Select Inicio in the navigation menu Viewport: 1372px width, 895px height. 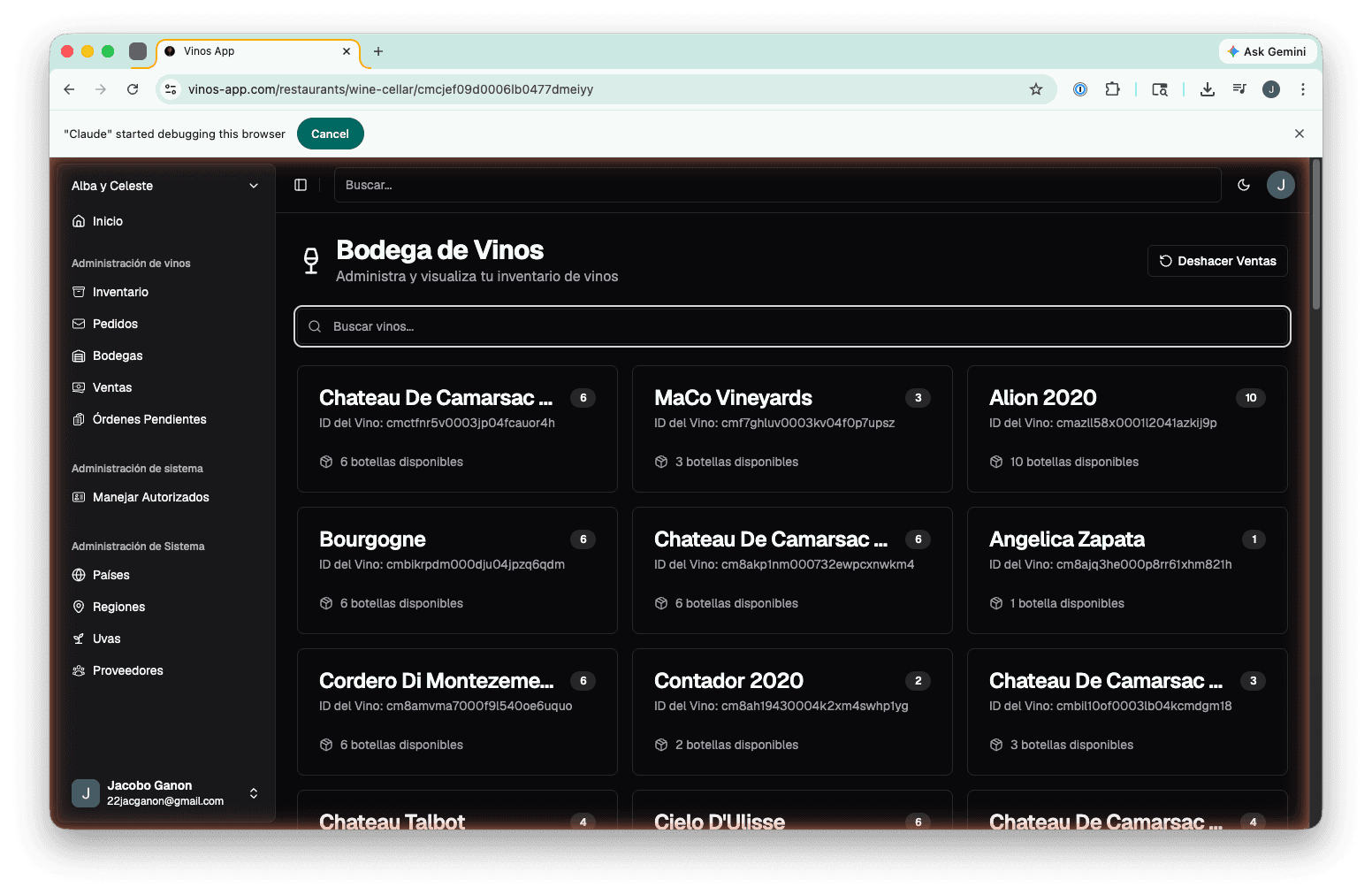[x=107, y=221]
